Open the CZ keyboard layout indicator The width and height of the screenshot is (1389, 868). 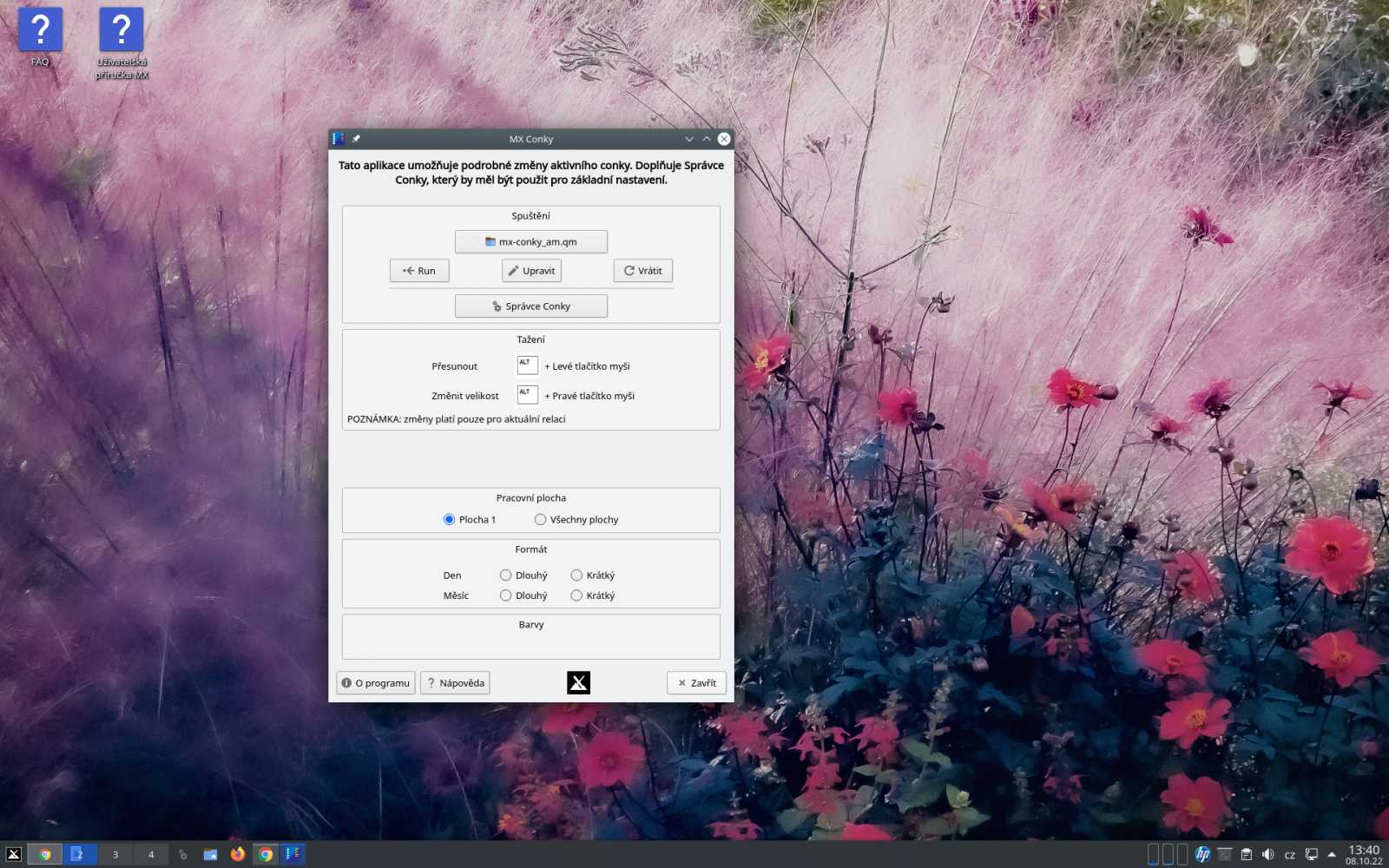click(1289, 855)
